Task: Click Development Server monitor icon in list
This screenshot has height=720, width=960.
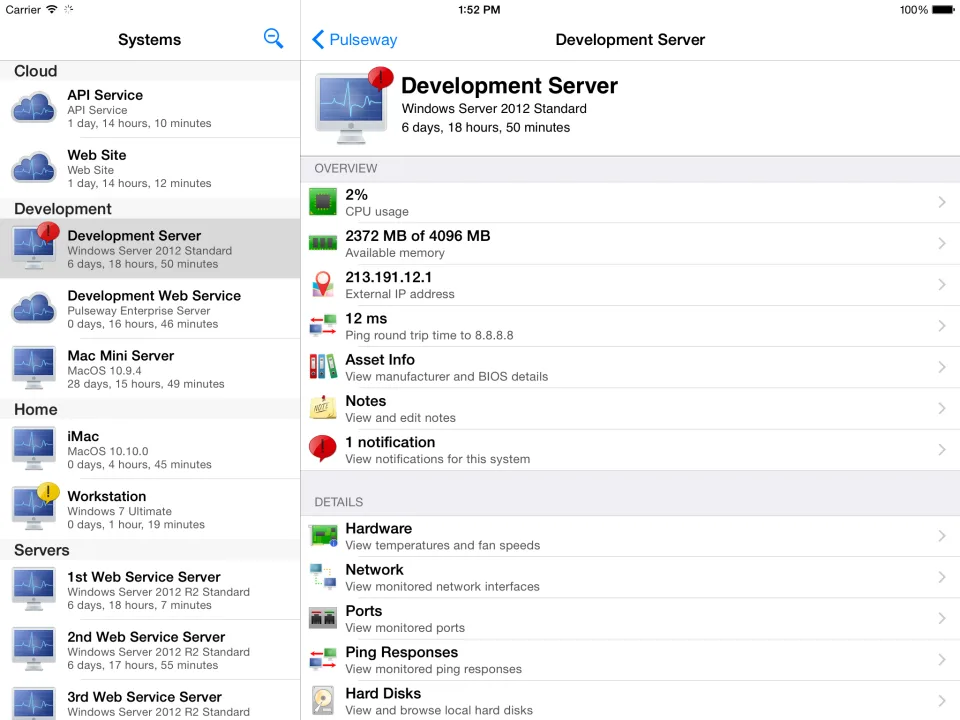Action: pyautogui.click(x=35, y=246)
